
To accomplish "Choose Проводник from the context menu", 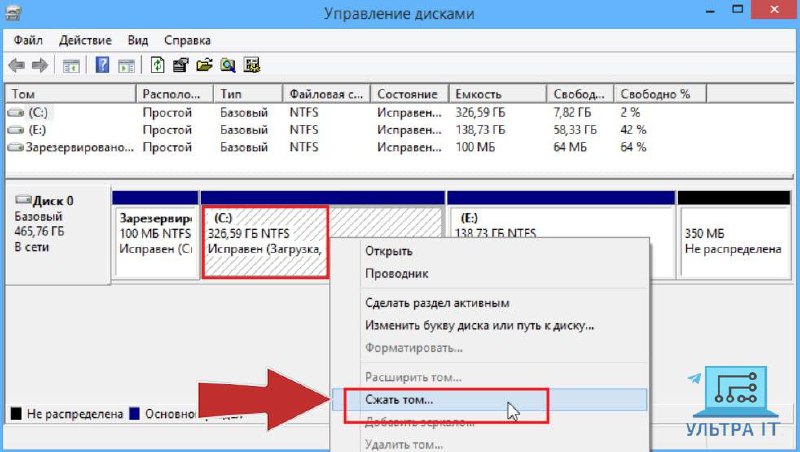I will (397, 272).
